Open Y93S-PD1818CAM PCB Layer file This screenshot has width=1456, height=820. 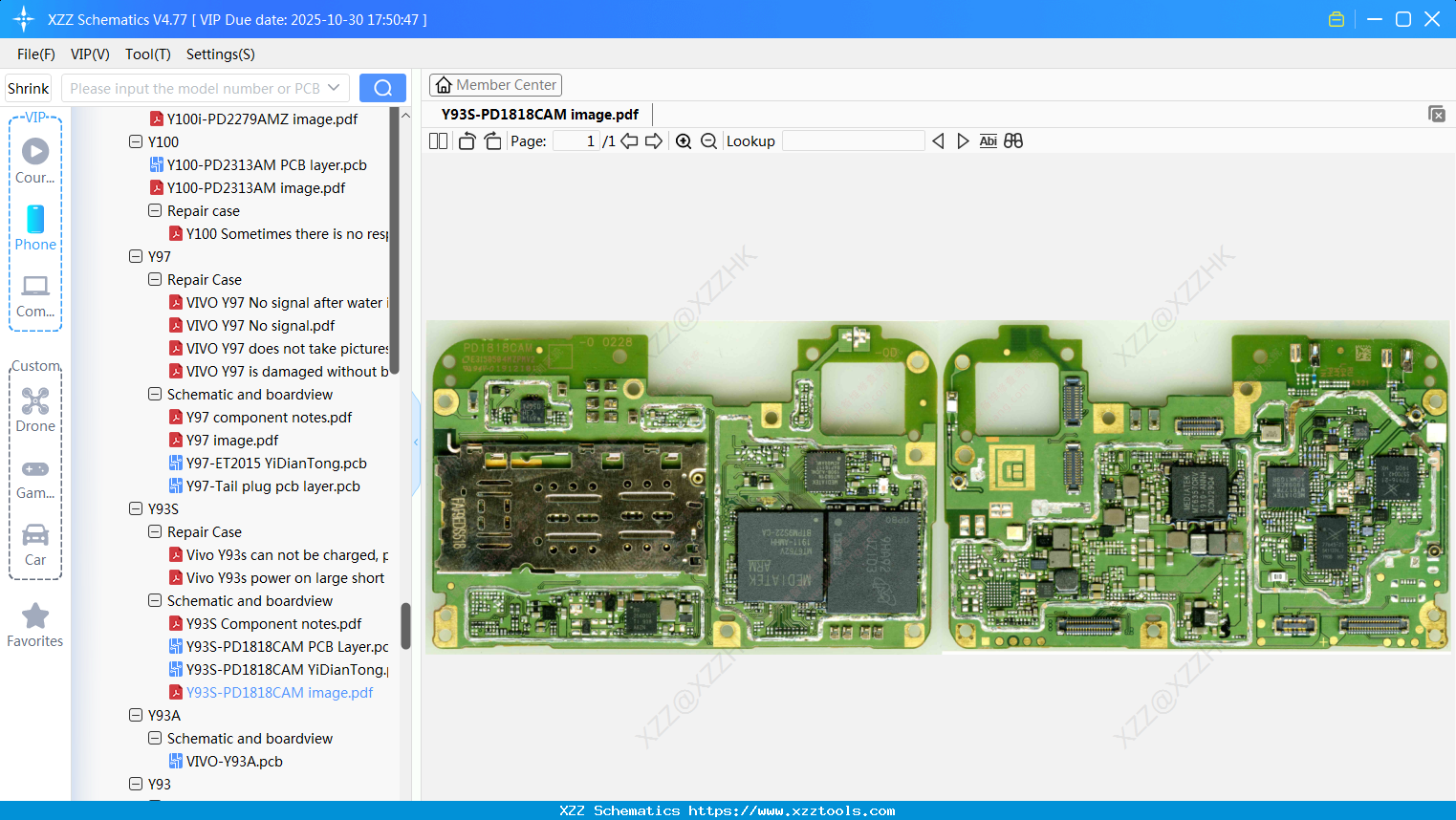pyautogui.click(x=278, y=647)
